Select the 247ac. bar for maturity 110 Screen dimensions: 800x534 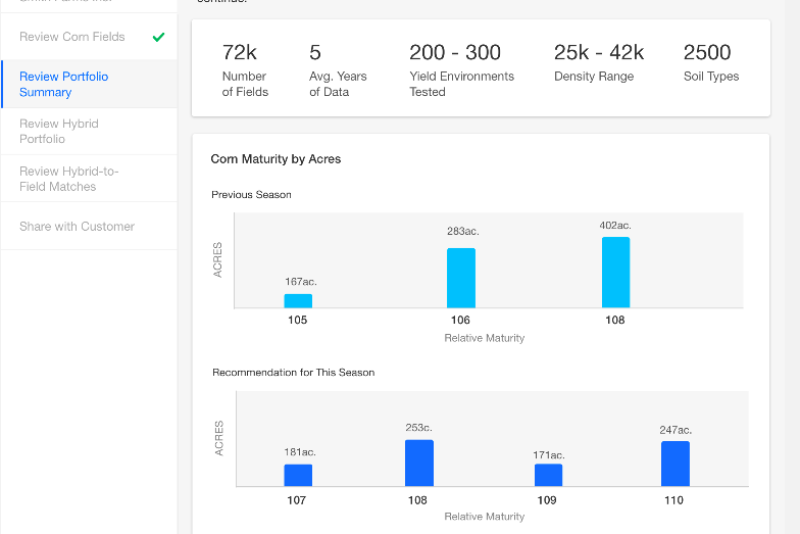676,464
